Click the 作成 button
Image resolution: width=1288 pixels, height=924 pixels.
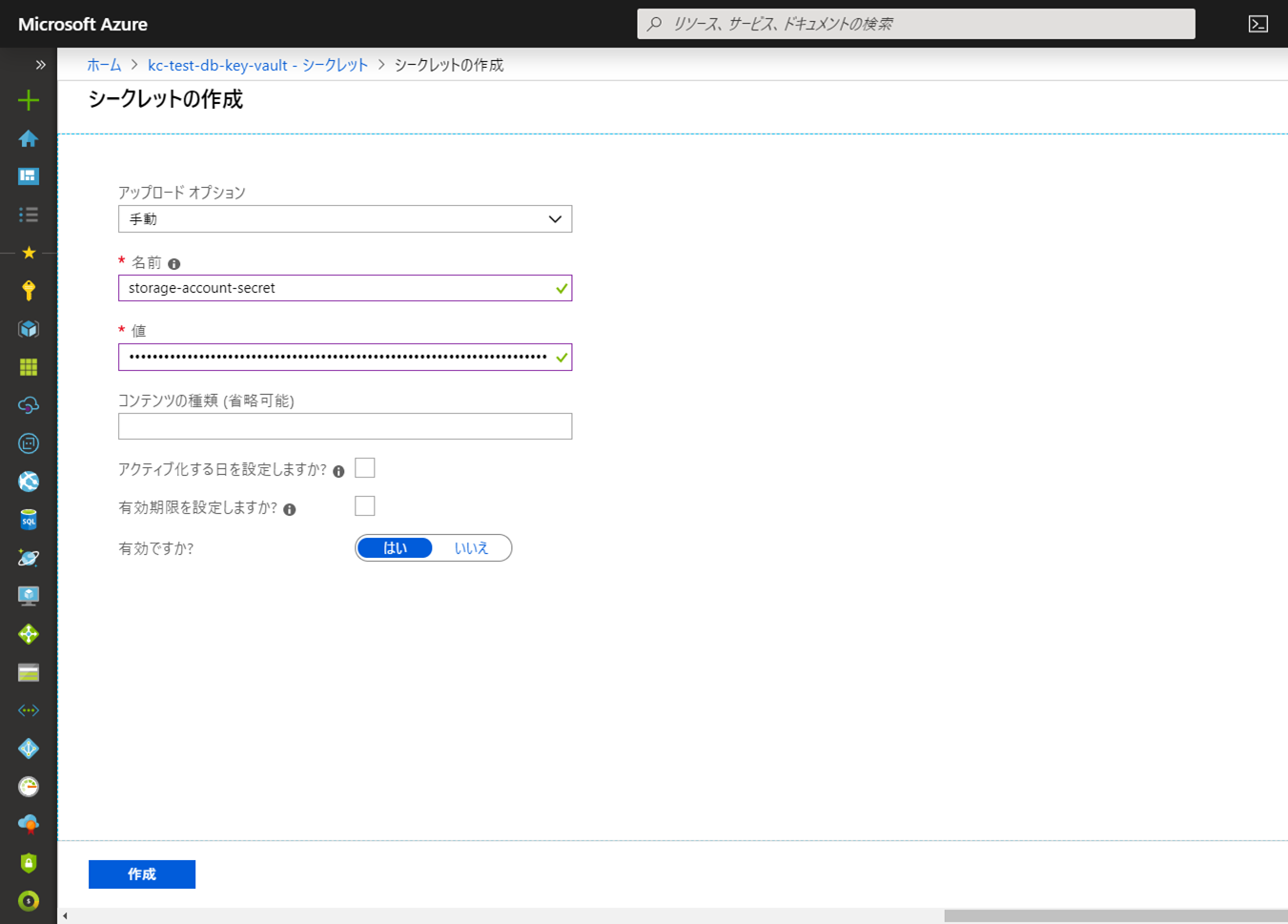coord(142,874)
